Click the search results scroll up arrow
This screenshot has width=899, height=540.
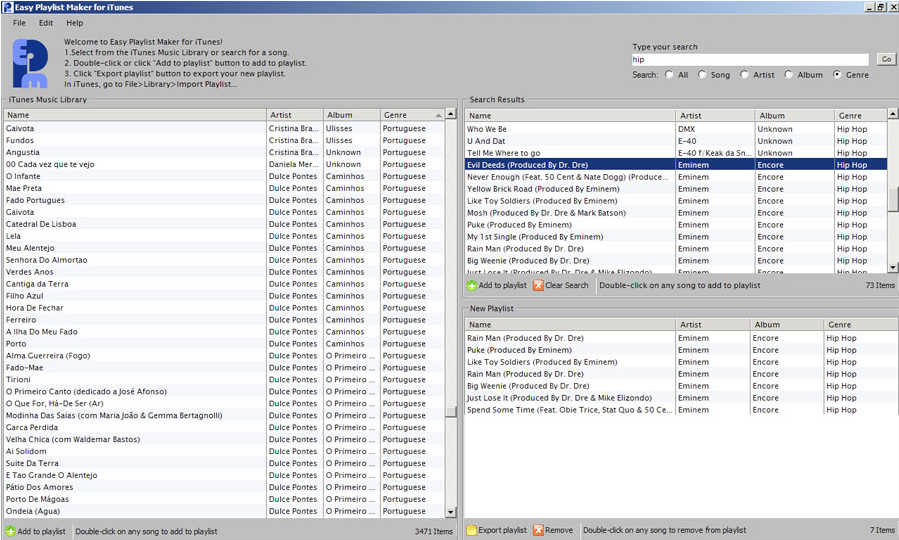click(x=893, y=114)
